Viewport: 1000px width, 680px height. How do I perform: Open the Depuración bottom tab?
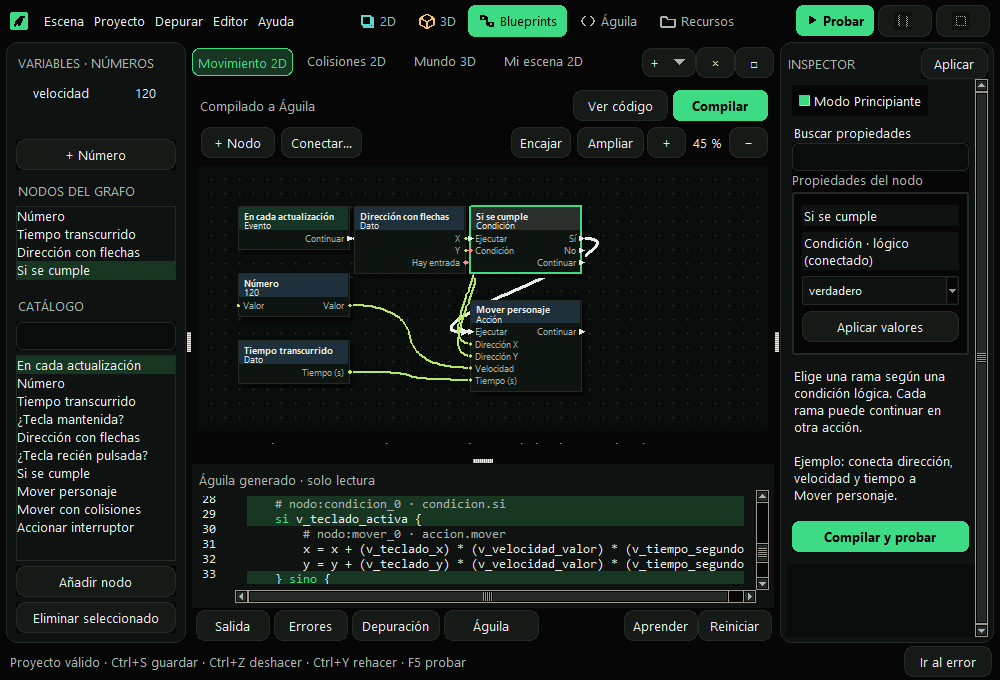point(395,626)
